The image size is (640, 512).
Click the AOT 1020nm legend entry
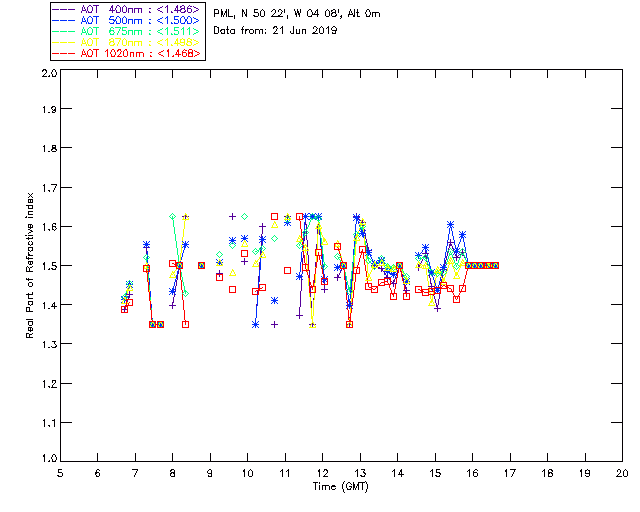click(x=127, y=53)
